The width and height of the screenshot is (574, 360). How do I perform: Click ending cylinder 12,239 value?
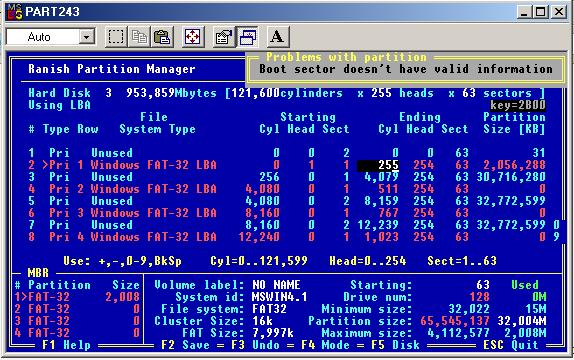(x=378, y=225)
